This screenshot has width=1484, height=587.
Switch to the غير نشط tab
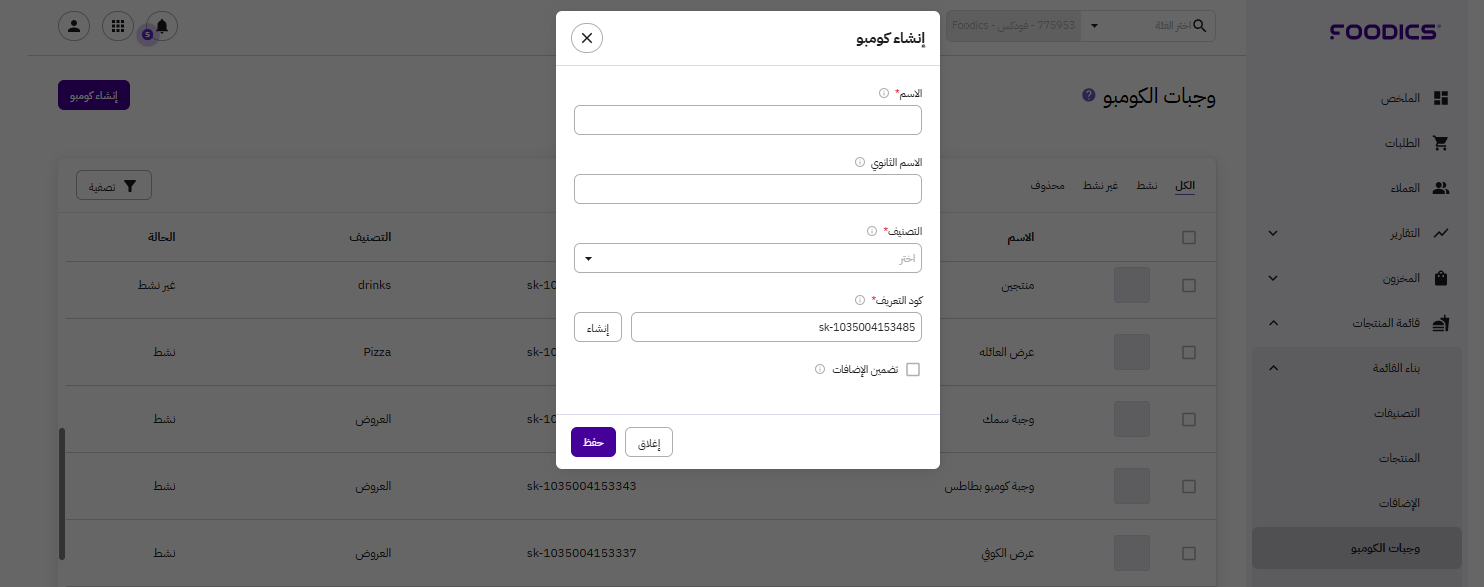[x=1105, y=187]
